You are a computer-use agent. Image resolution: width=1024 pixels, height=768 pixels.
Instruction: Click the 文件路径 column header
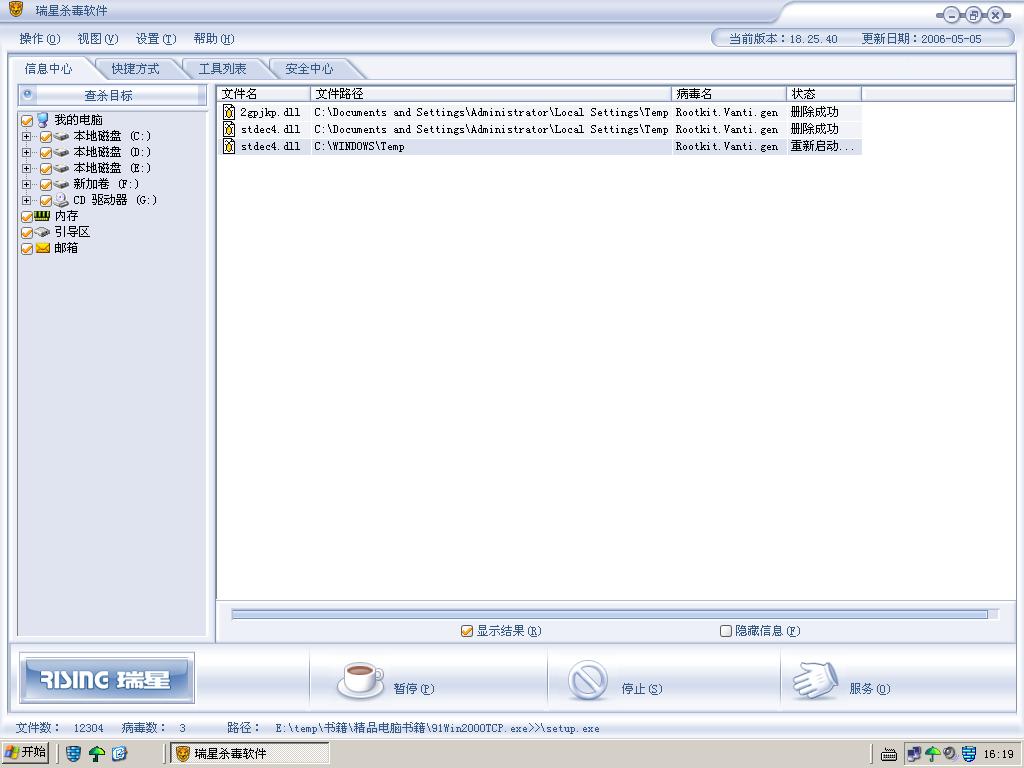[491, 94]
